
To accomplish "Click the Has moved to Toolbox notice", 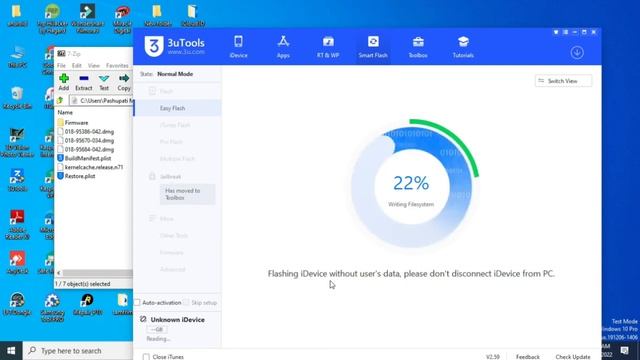I will pyautogui.click(x=187, y=194).
